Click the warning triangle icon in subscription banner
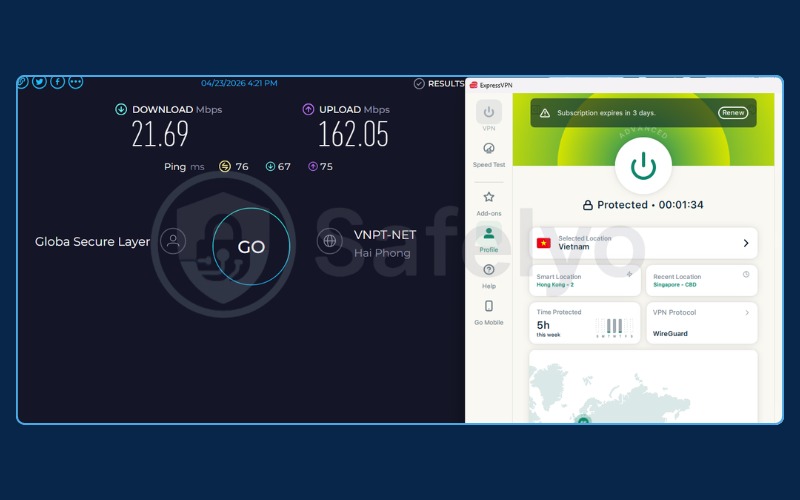Viewport: 800px width, 500px height. click(x=545, y=113)
